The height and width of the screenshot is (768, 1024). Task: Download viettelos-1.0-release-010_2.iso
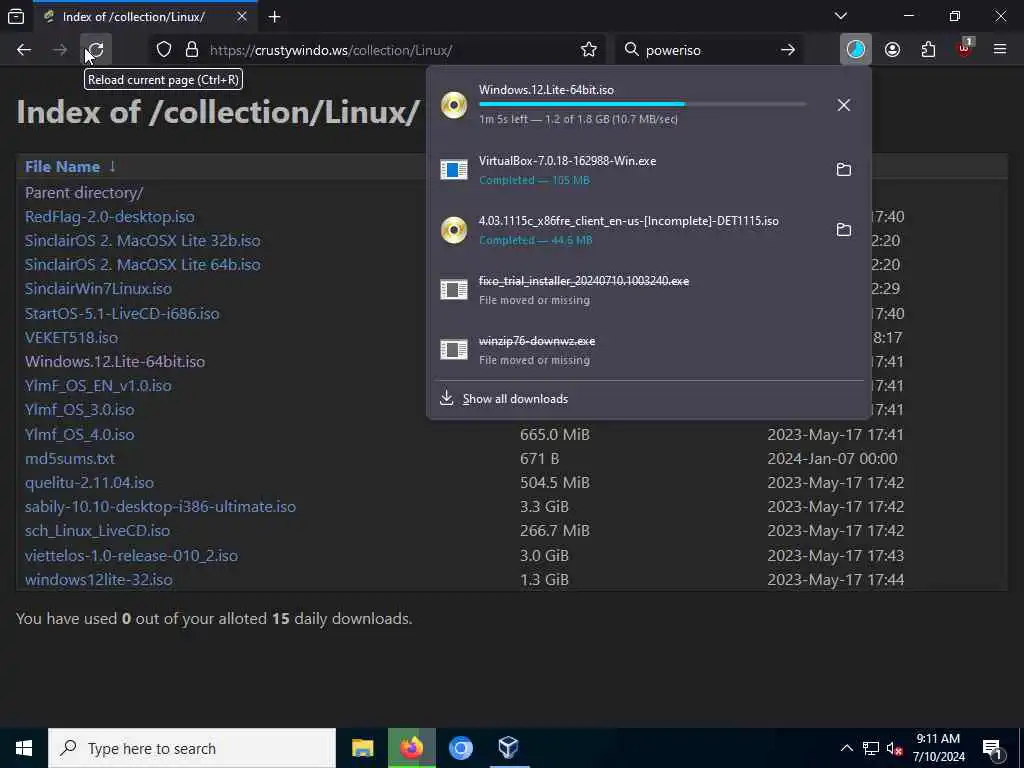[131, 556]
